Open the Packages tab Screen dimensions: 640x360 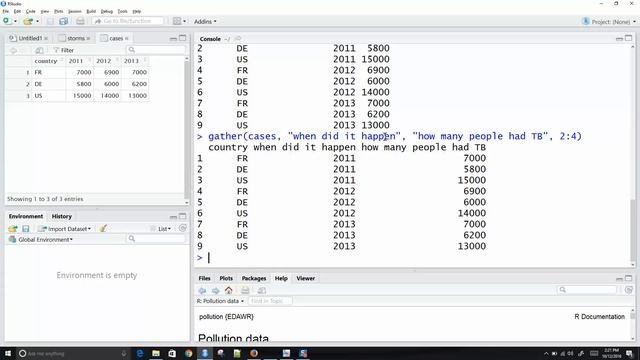pyautogui.click(x=254, y=278)
